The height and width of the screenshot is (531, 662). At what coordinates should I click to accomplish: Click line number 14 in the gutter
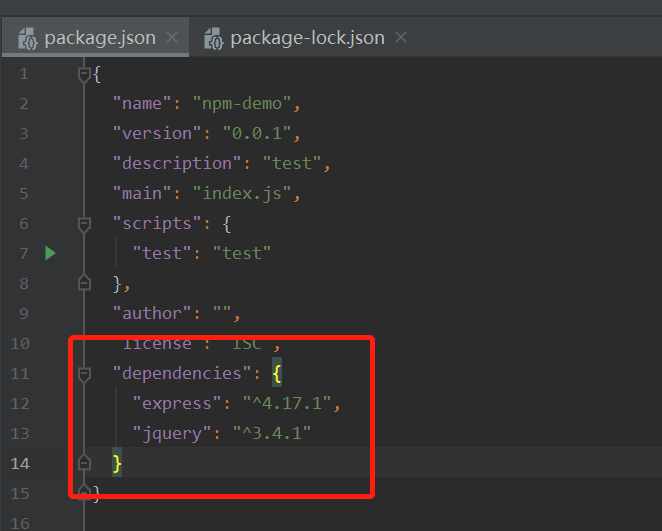20,463
